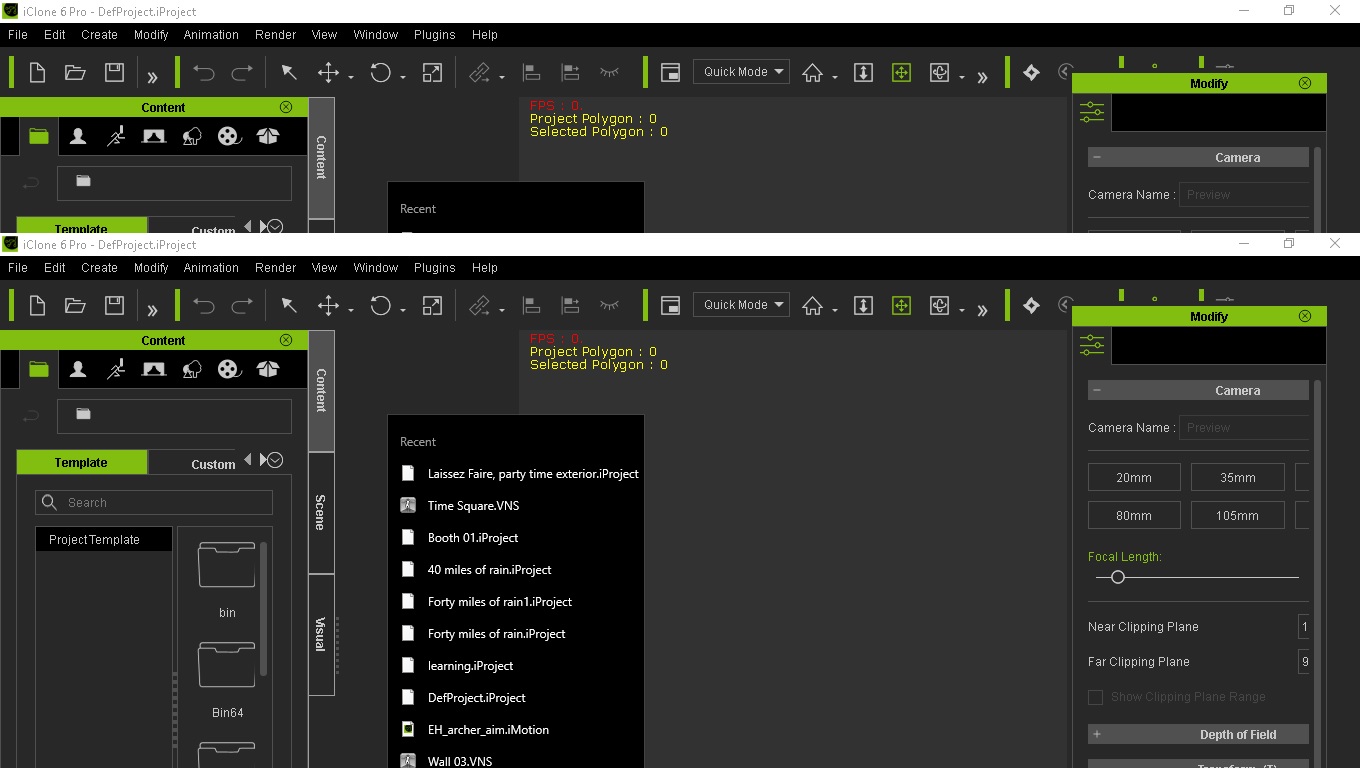Toggle closed-eye visibility icon in lower toolbar
The image size is (1360, 768).
click(x=609, y=305)
